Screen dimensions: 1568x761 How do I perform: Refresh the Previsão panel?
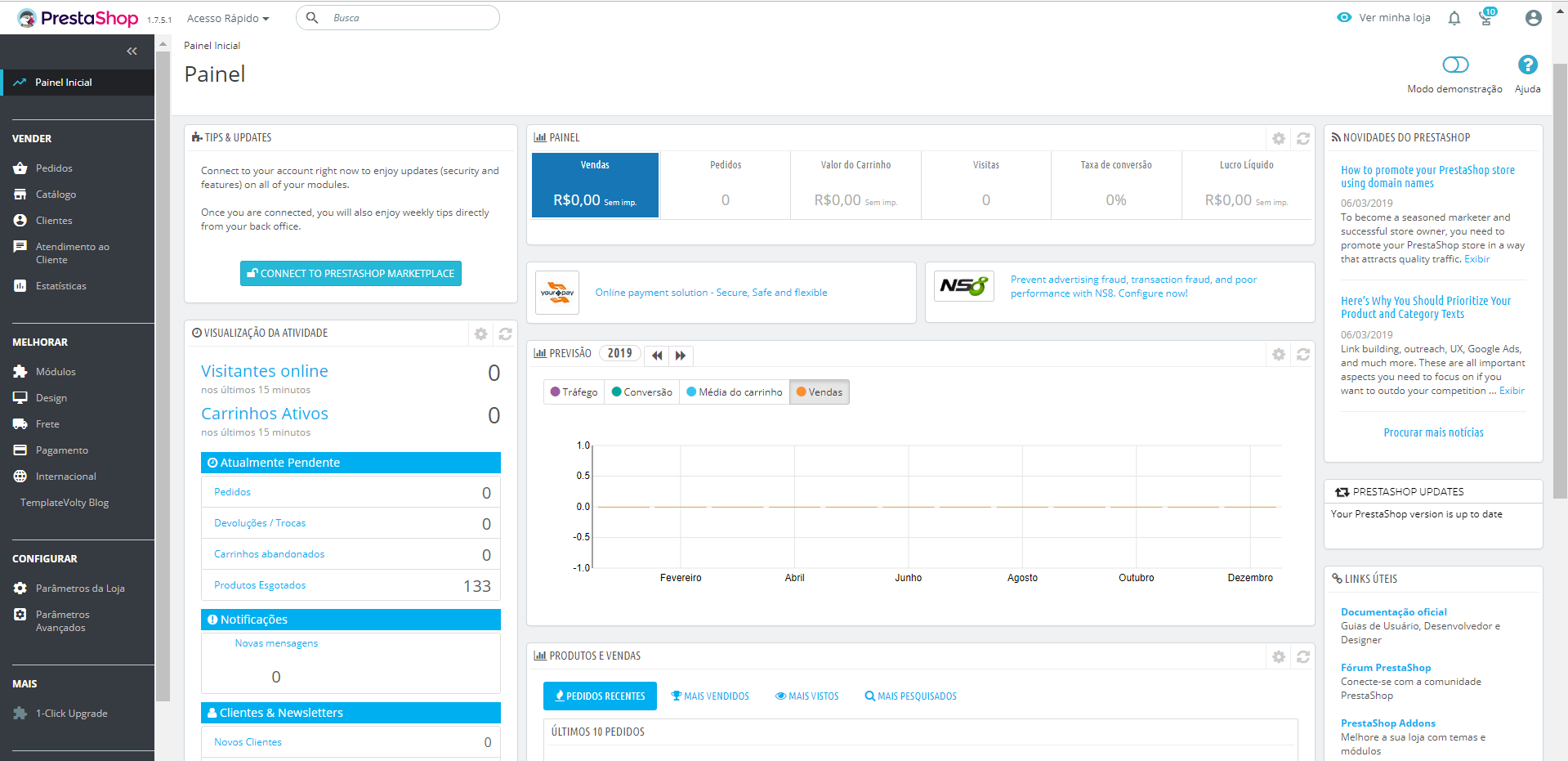pyautogui.click(x=1303, y=354)
